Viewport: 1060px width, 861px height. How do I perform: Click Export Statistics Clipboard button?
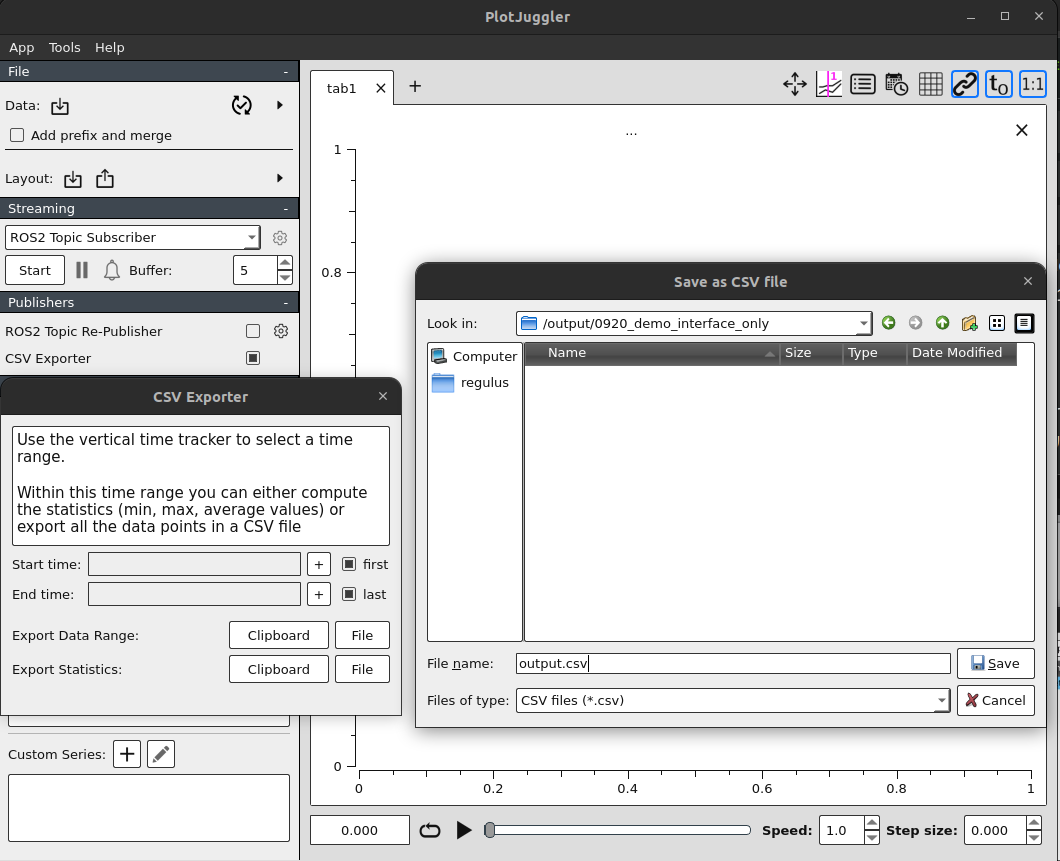[x=279, y=669]
